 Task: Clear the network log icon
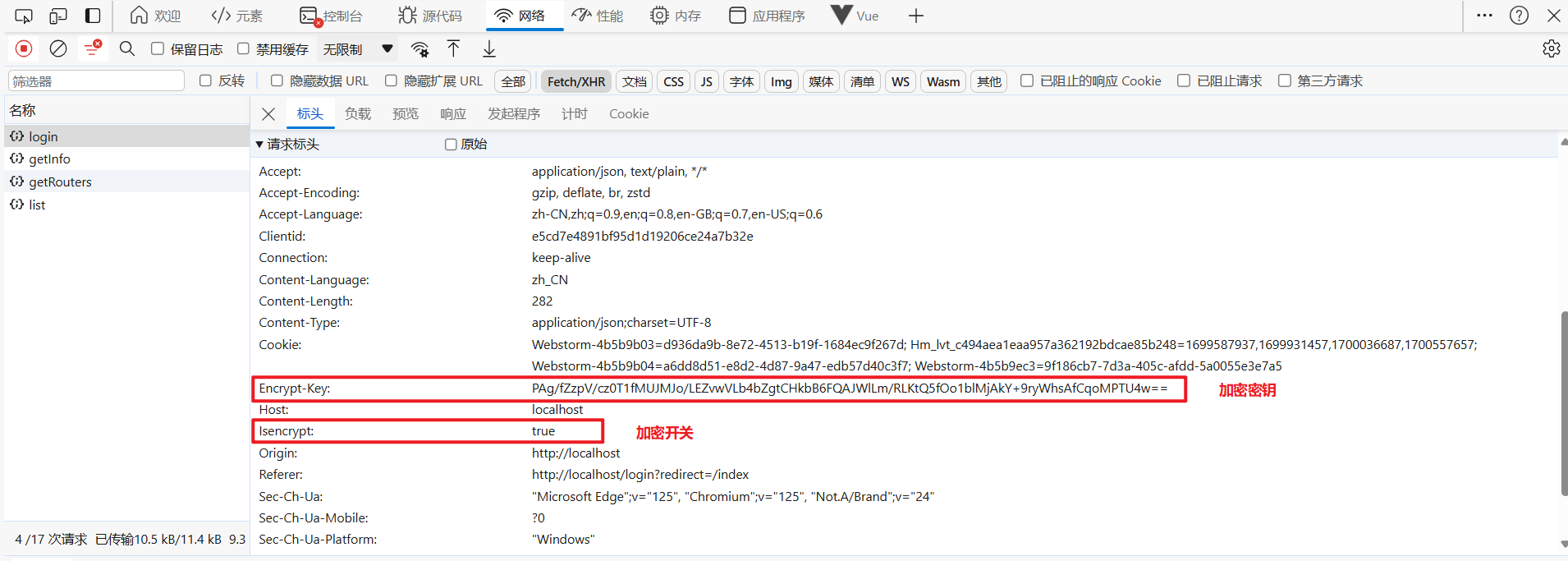pos(58,48)
